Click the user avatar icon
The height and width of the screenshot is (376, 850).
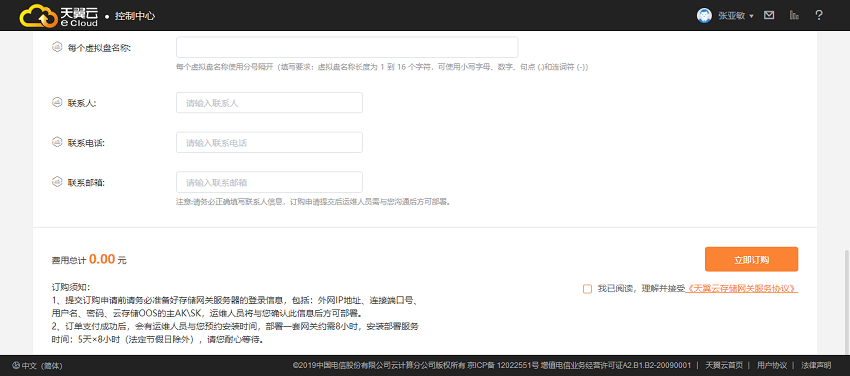[704, 16]
